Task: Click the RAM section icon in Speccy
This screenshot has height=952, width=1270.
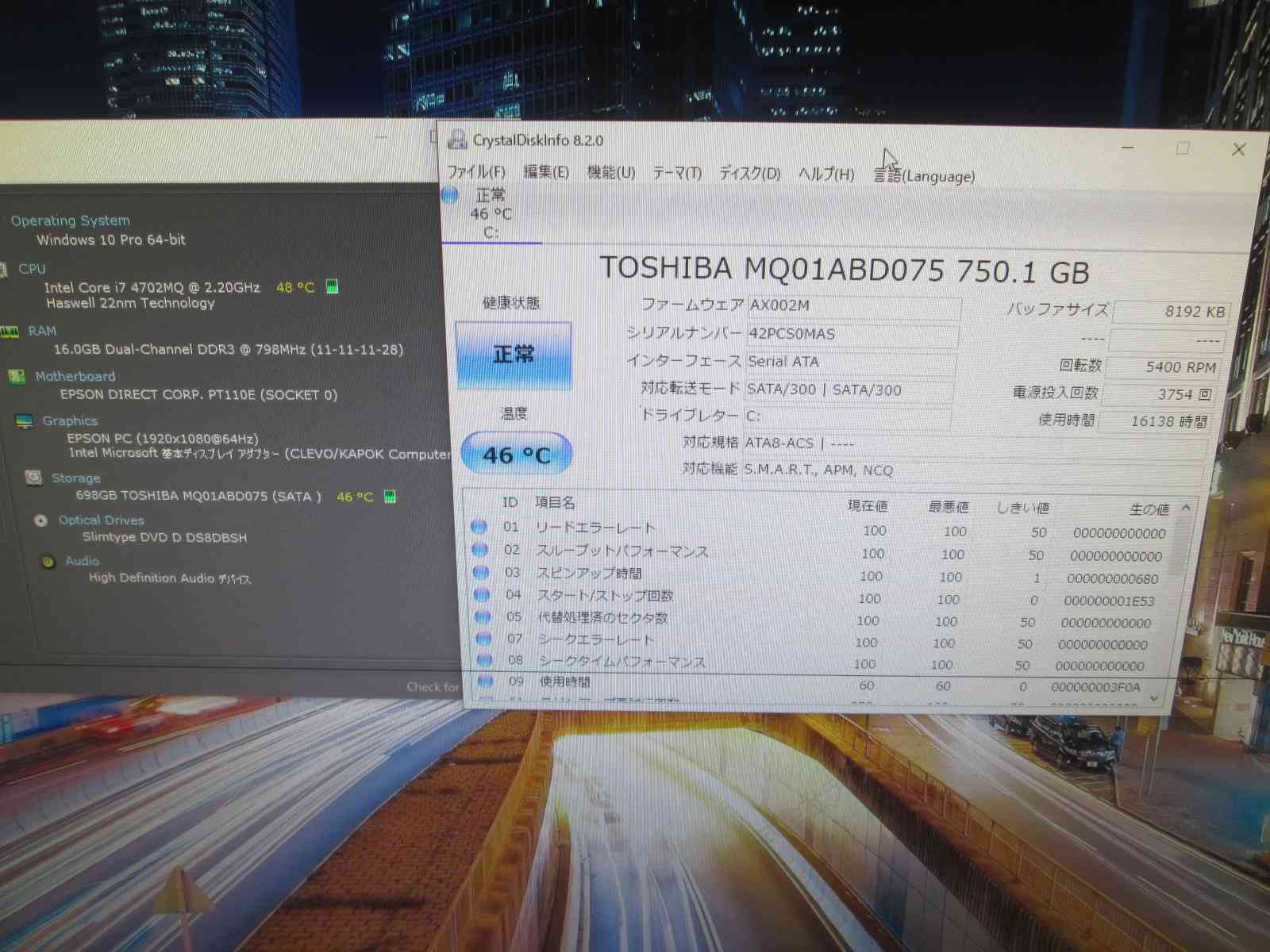Action: [x=10, y=332]
